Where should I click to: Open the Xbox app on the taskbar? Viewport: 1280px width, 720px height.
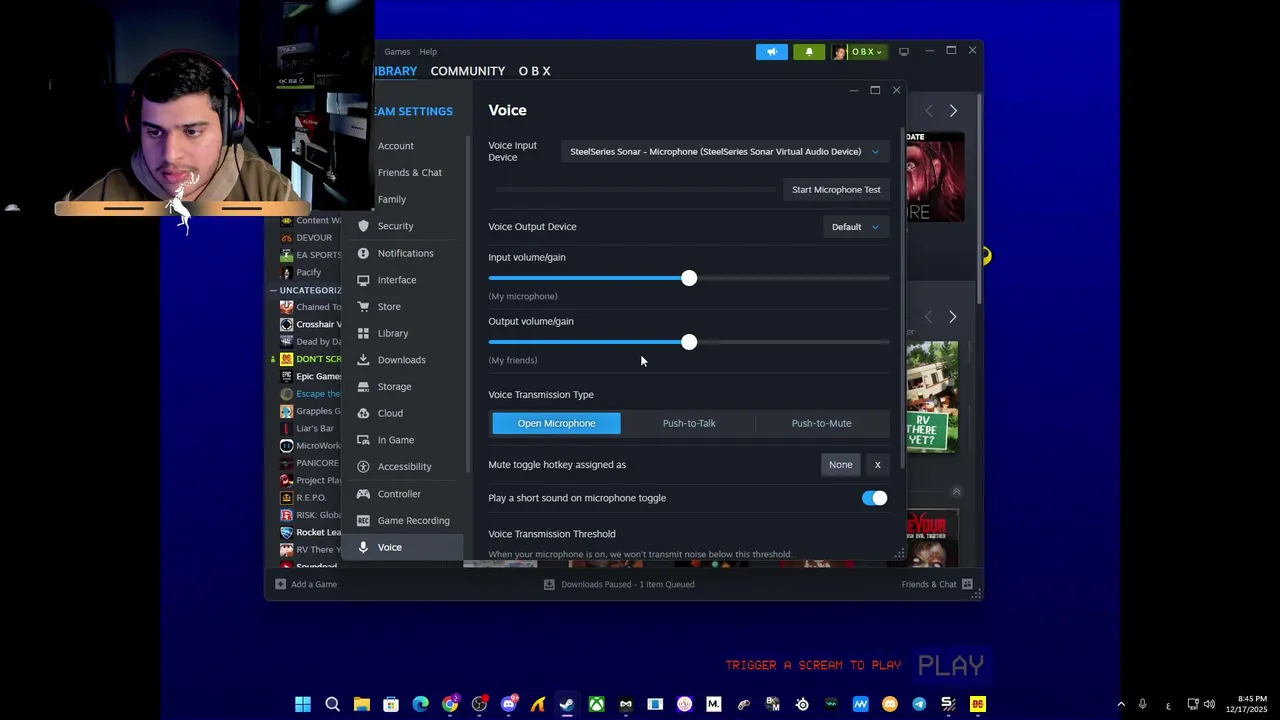tap(596, 704)
